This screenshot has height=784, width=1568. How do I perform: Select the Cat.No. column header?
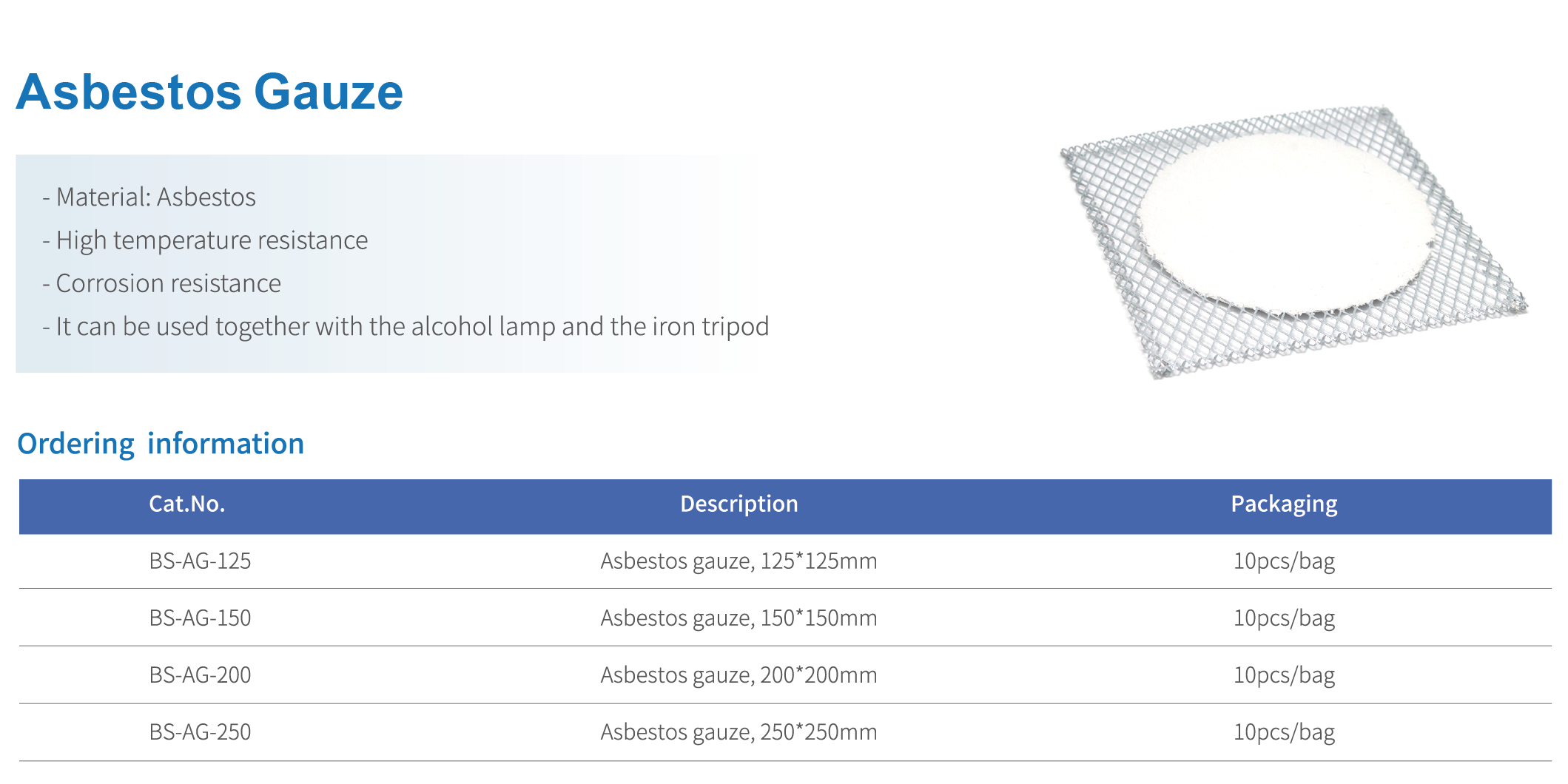click(x=186, y=504)
